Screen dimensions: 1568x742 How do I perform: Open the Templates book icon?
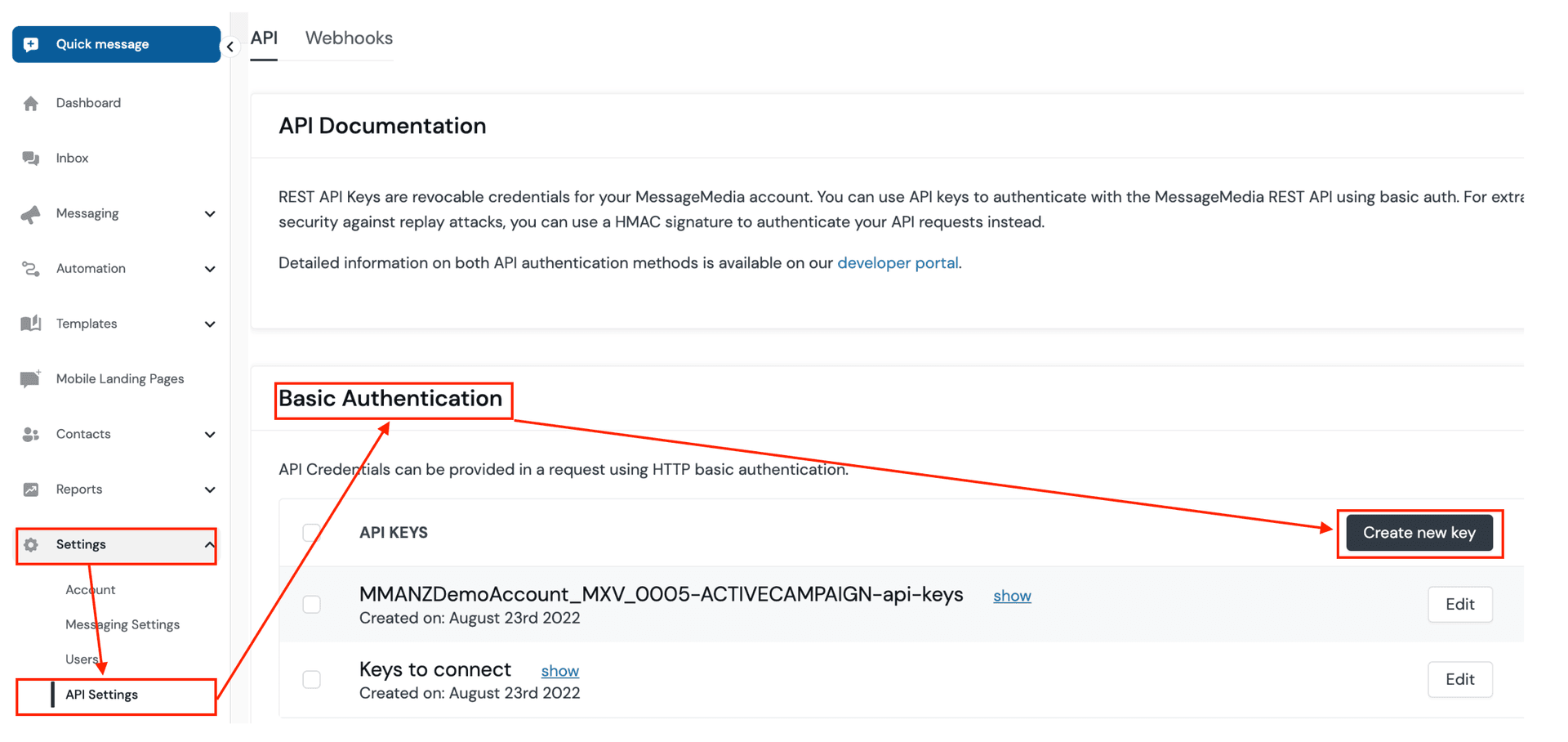click(30, 324)
